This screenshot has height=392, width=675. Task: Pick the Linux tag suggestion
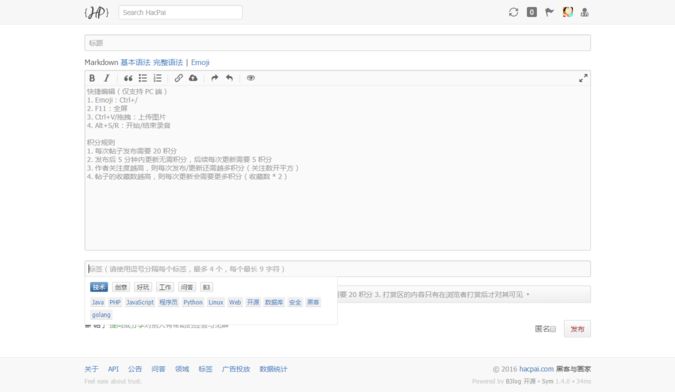(216, 302)
